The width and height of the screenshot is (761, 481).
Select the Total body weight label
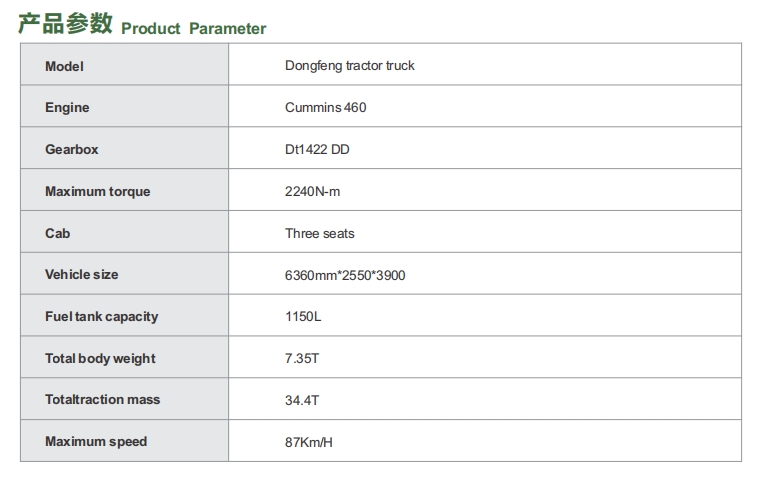(x=100, y=359)
